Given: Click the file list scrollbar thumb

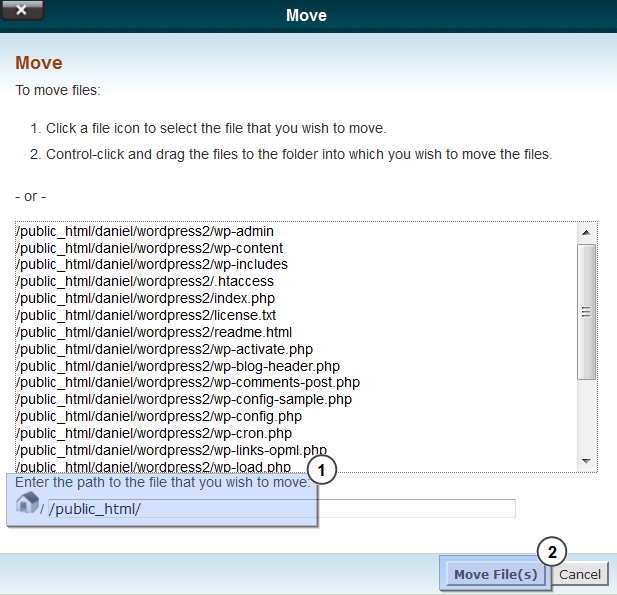Looking at the screenshot, I should 586,312.
